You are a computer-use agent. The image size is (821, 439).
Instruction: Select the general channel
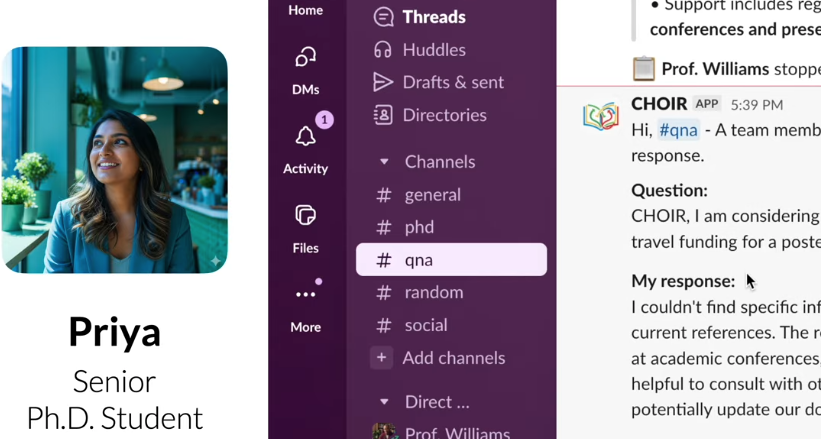pyautogui.click(x=432, y=195)
